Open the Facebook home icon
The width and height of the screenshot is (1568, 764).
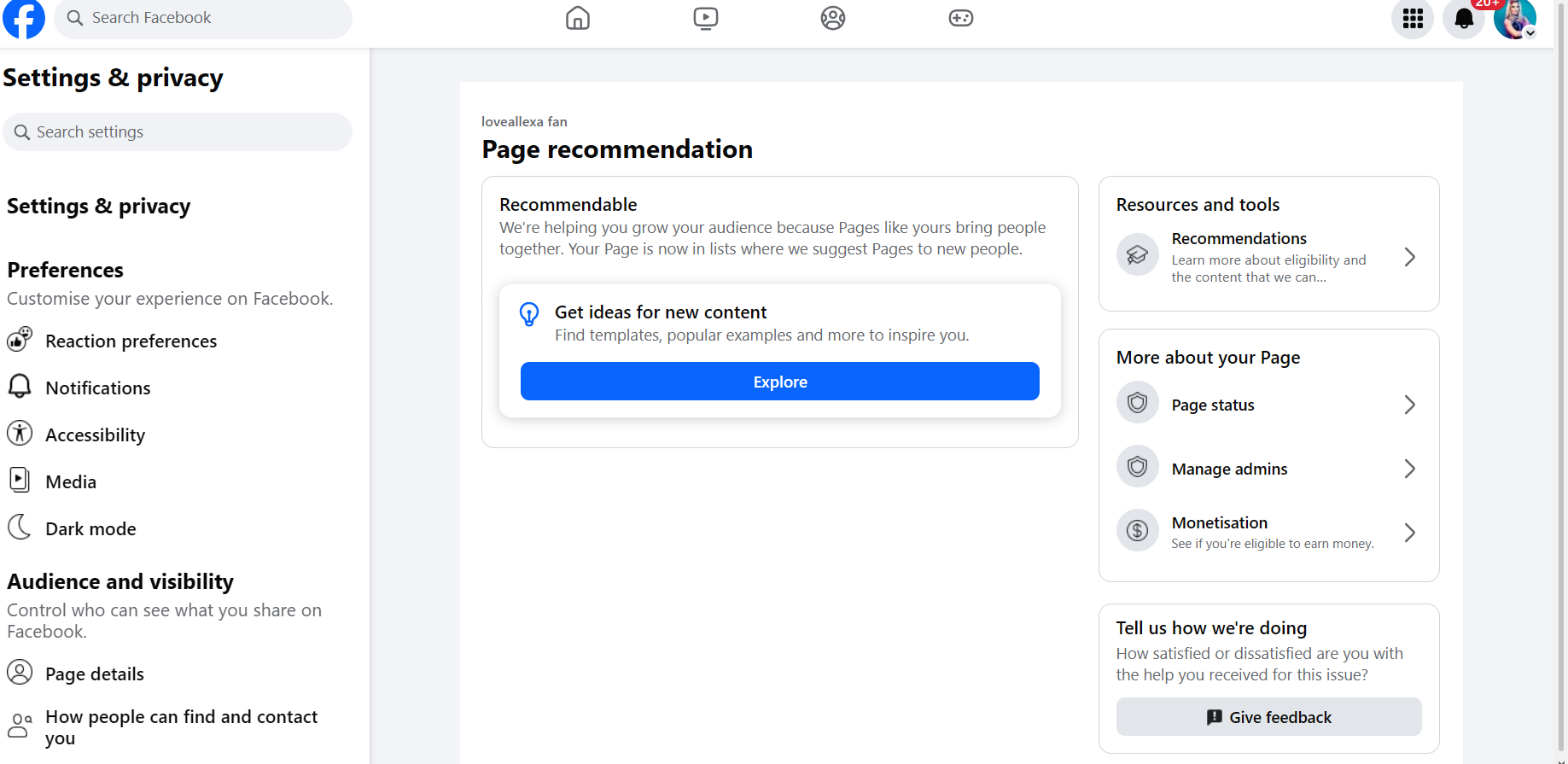click(x=578, y=18)
